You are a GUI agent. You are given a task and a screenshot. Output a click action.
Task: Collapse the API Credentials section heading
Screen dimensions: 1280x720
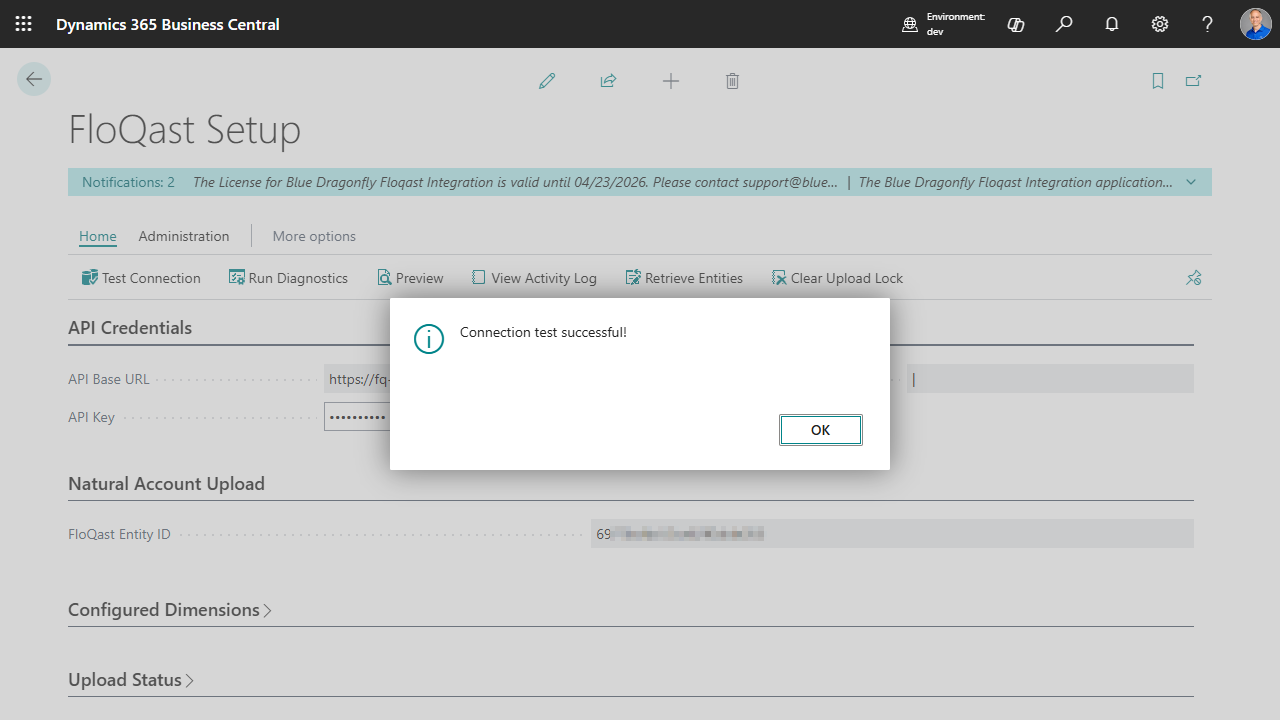pyautogui.click(x=130, y=328)
